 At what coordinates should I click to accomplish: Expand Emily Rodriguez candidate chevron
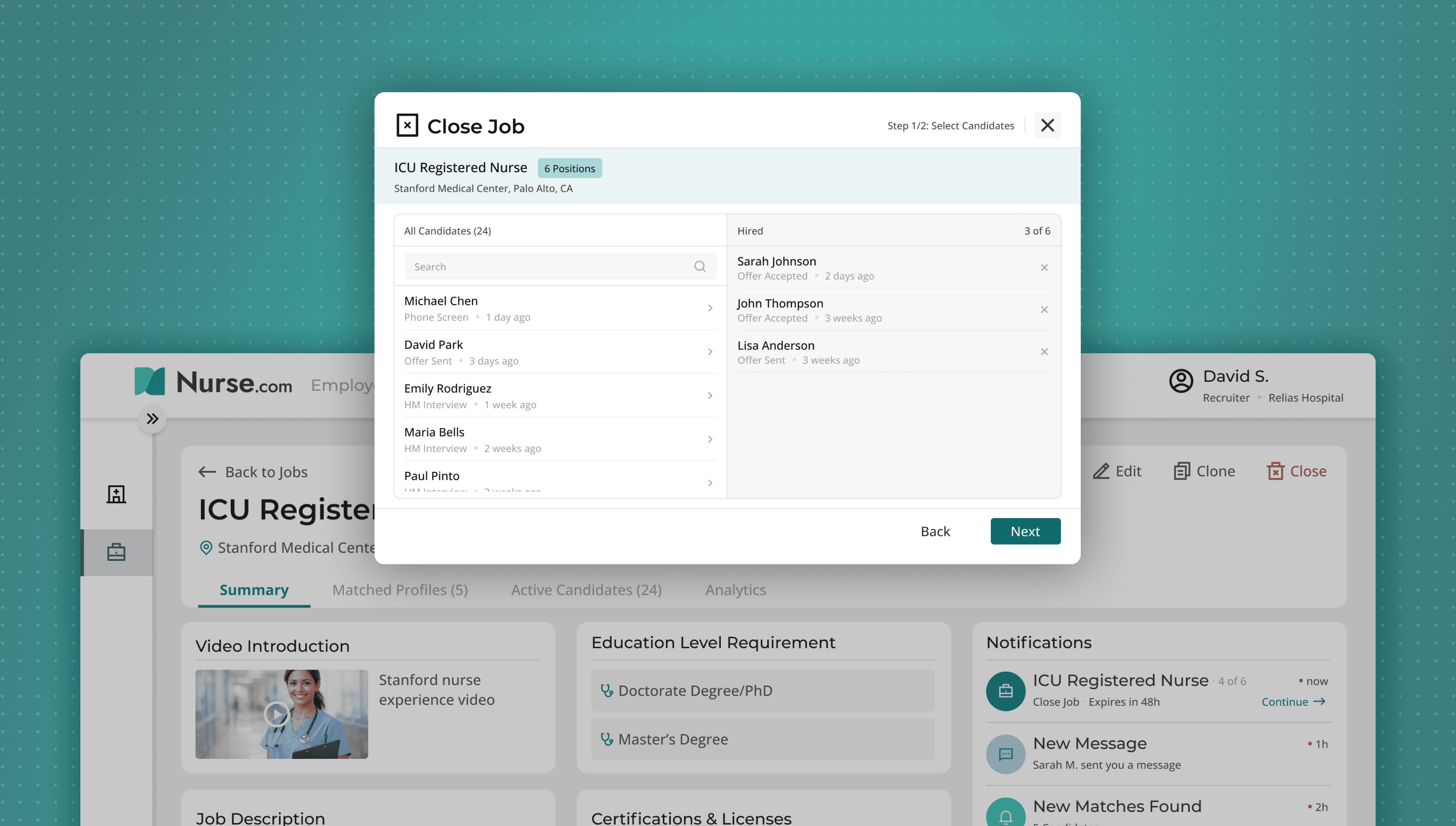pos(710,395)
